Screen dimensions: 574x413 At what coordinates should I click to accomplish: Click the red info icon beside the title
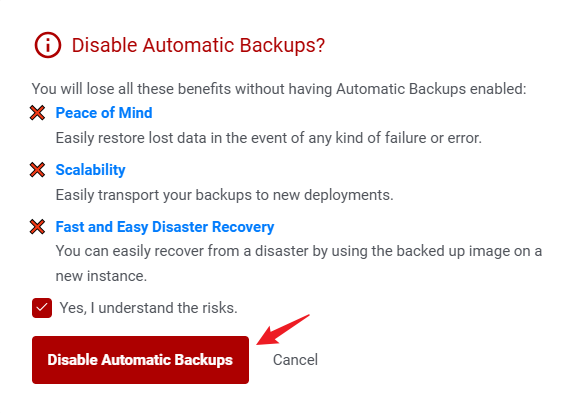pos(48,45)
